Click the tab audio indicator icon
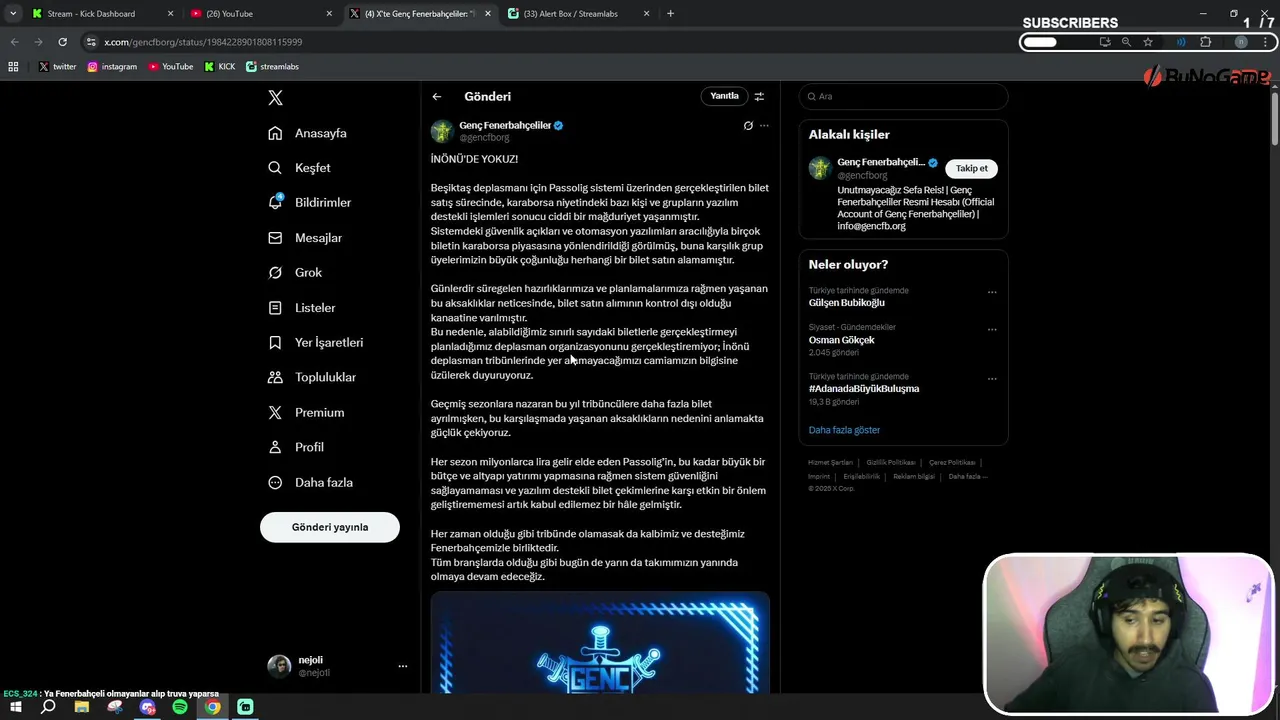 [x=1181, y=42]
